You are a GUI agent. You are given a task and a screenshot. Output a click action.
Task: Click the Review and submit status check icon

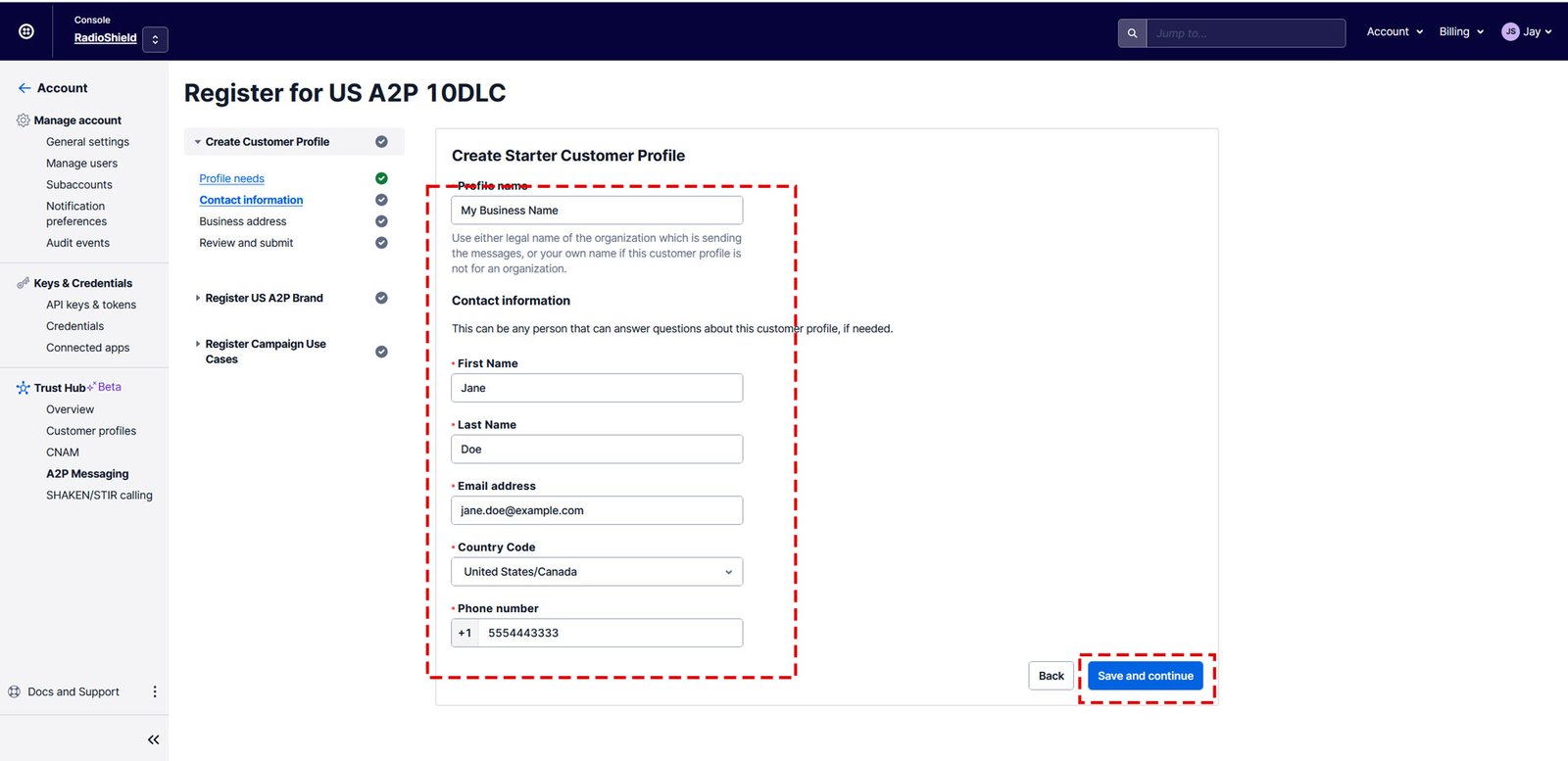[x=381, y=243]
